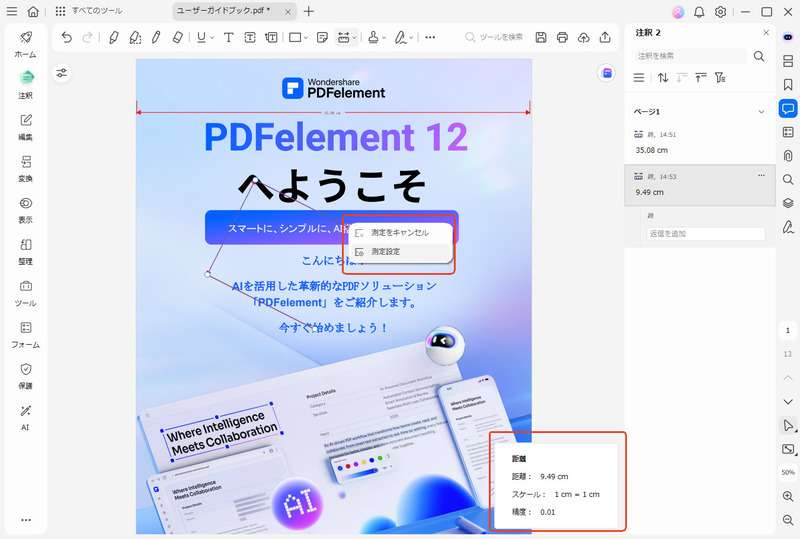The height and width of the screenshot is (539, 800).
Task: Open the ツール section in sidebar
Action: [x=26, y=293]
